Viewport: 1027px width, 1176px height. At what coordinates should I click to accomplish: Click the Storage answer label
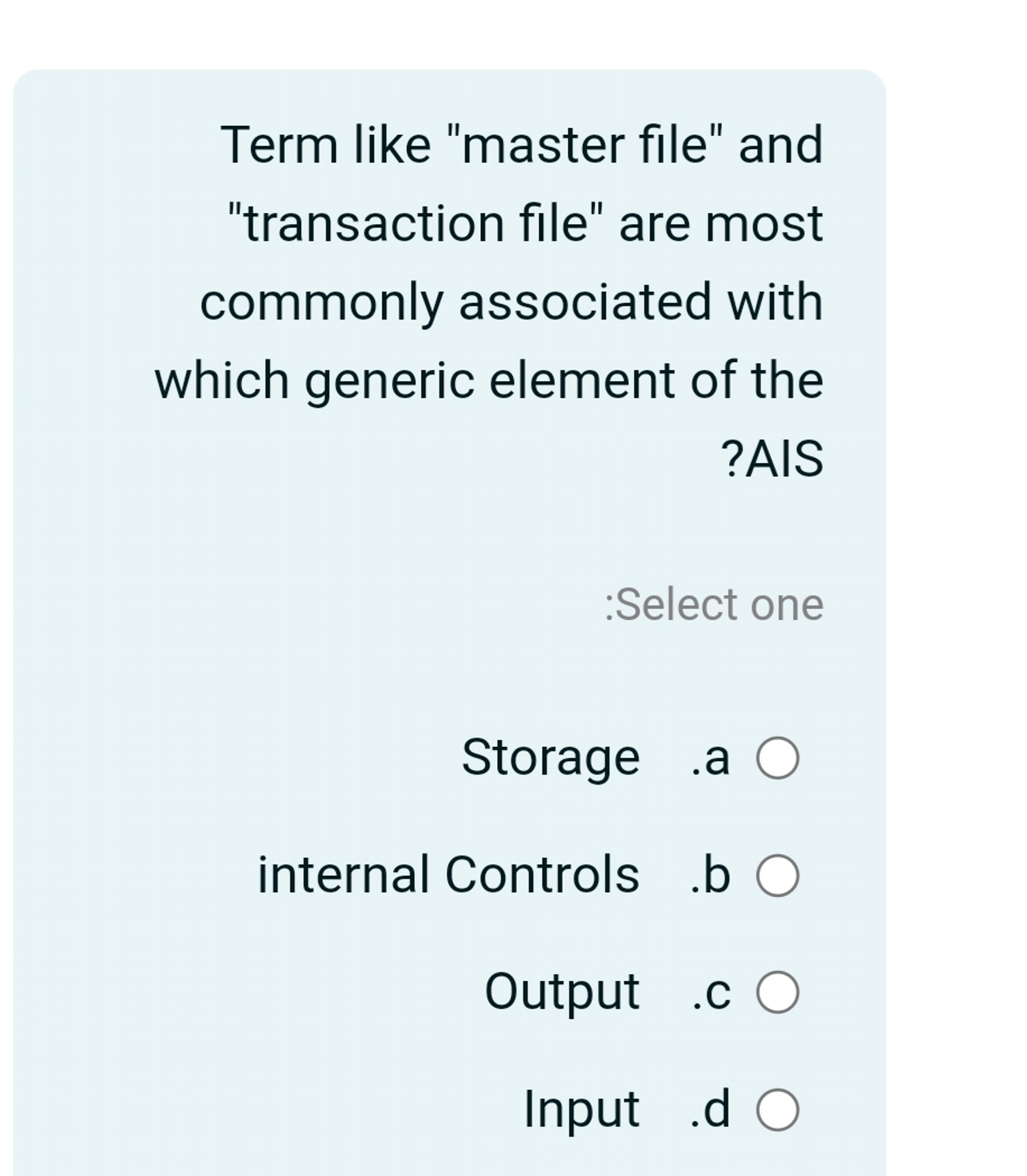click(550, 758)
